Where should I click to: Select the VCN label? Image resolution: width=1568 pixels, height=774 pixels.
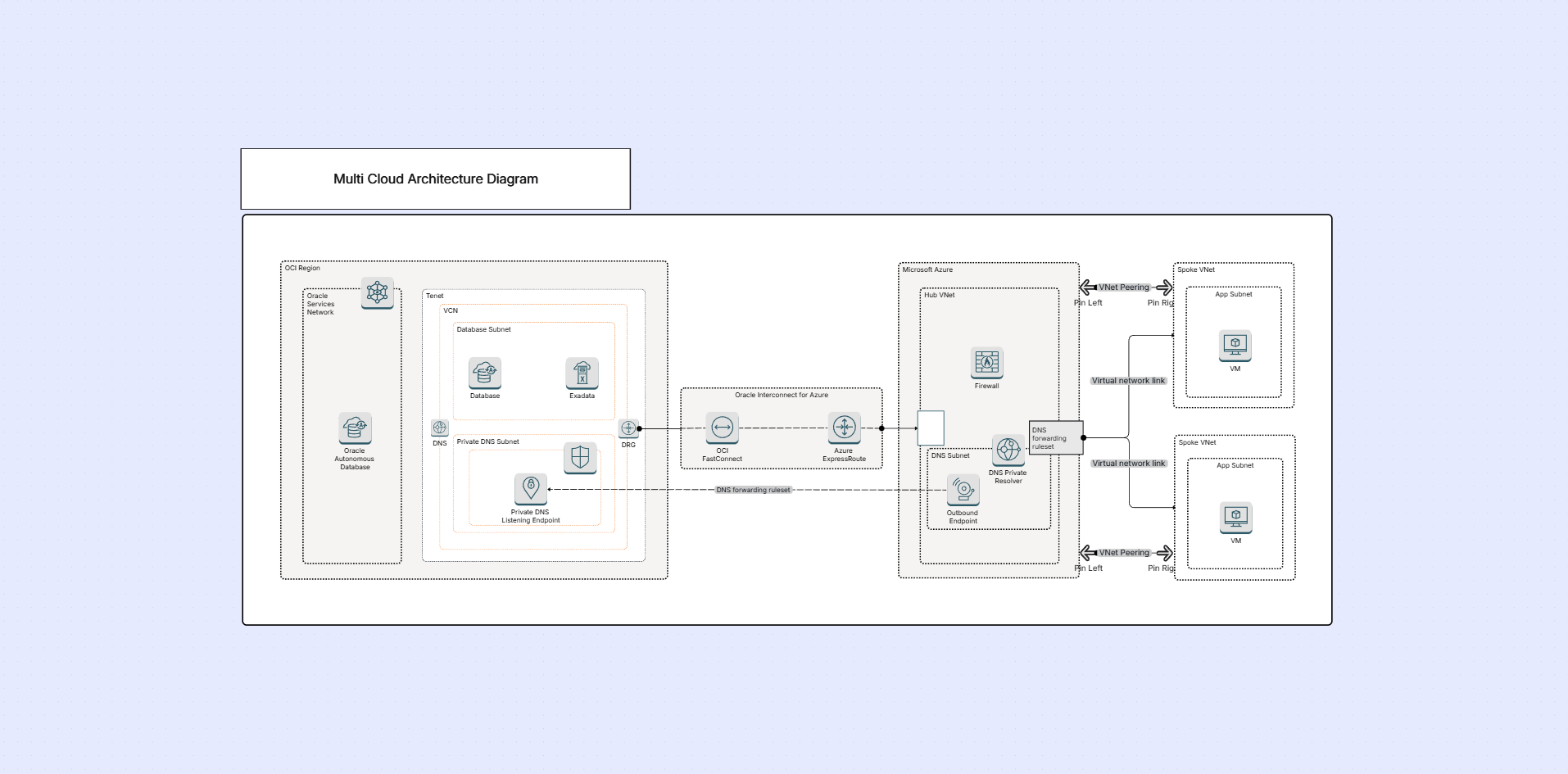pyautogui.click(x=451, y=310)
